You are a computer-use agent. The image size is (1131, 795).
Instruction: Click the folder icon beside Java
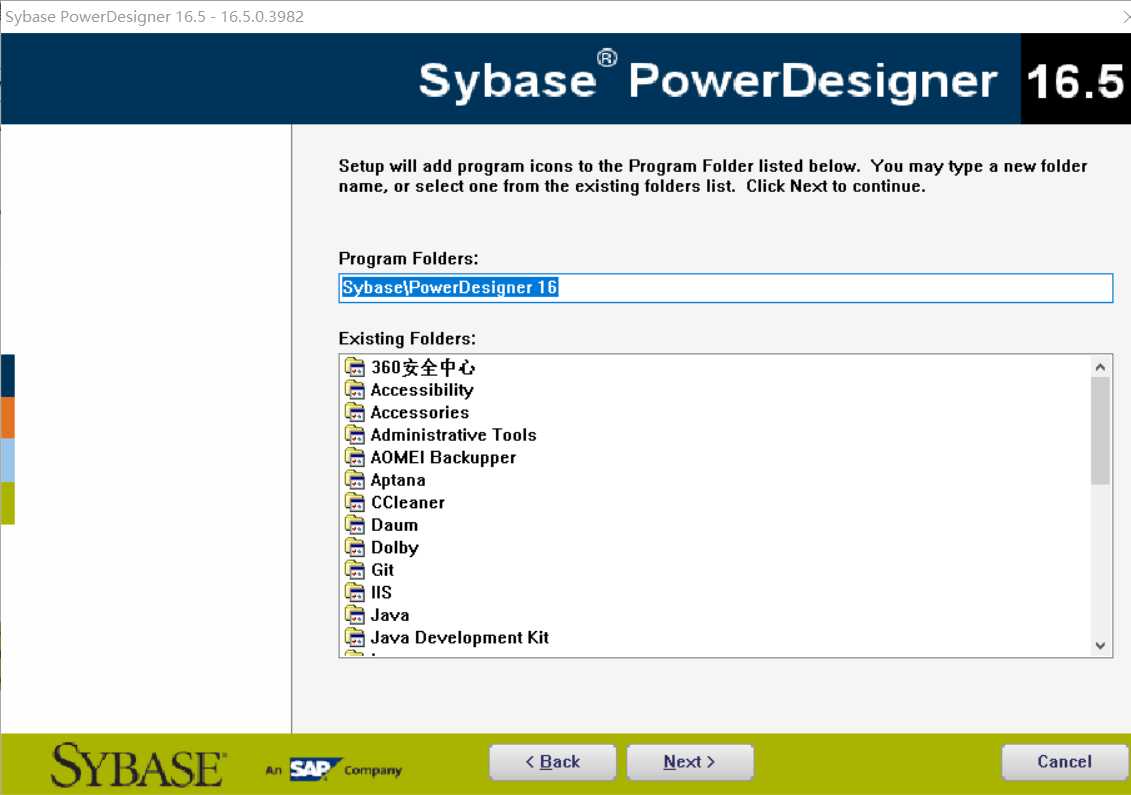click(354, 615)
